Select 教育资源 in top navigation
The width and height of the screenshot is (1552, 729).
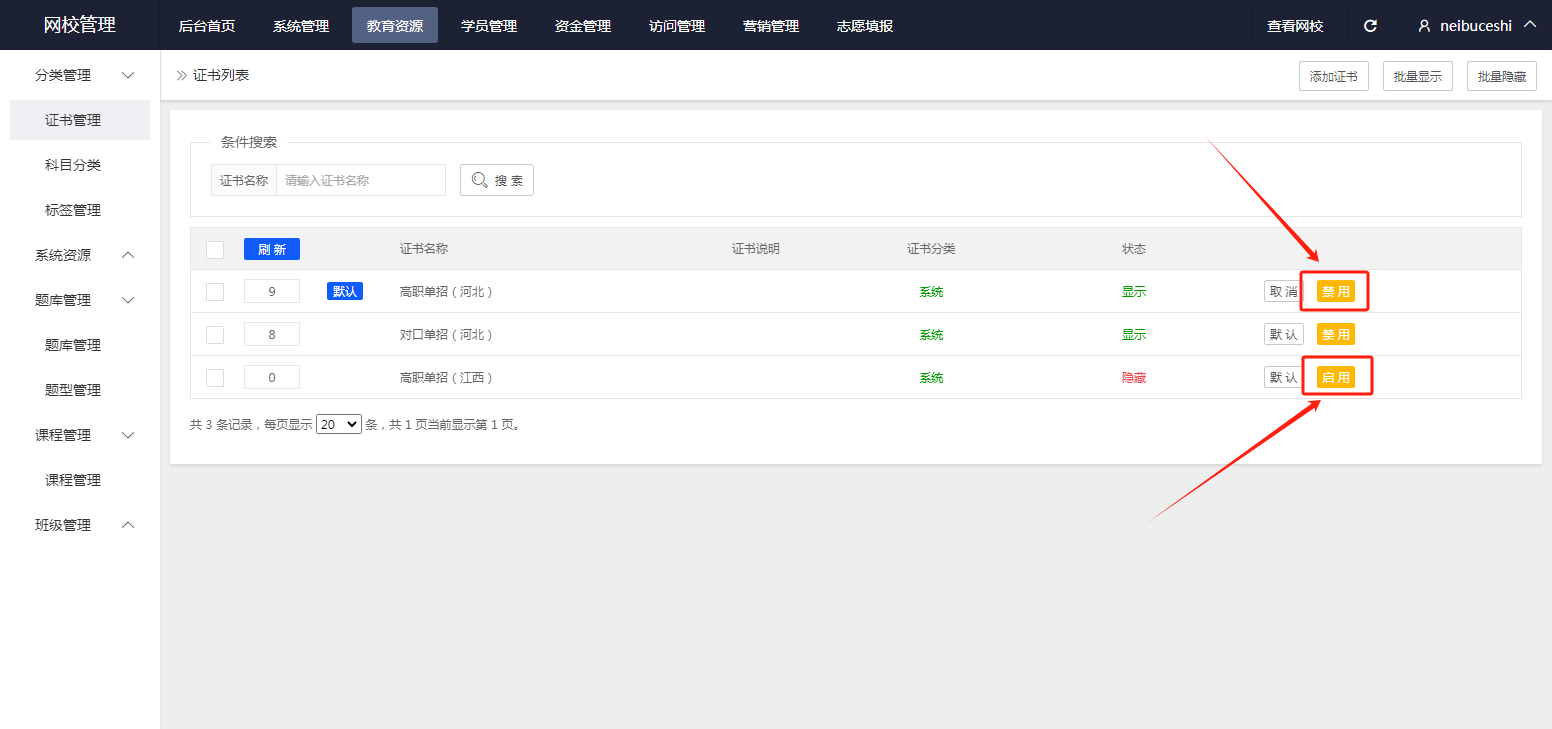[x=395, y=26]
